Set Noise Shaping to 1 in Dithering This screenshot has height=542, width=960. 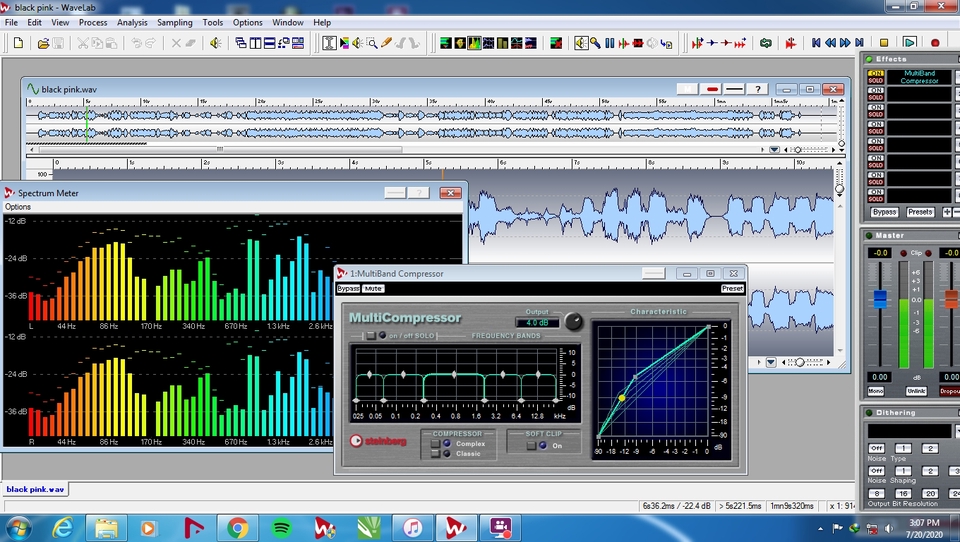point(903,471)
